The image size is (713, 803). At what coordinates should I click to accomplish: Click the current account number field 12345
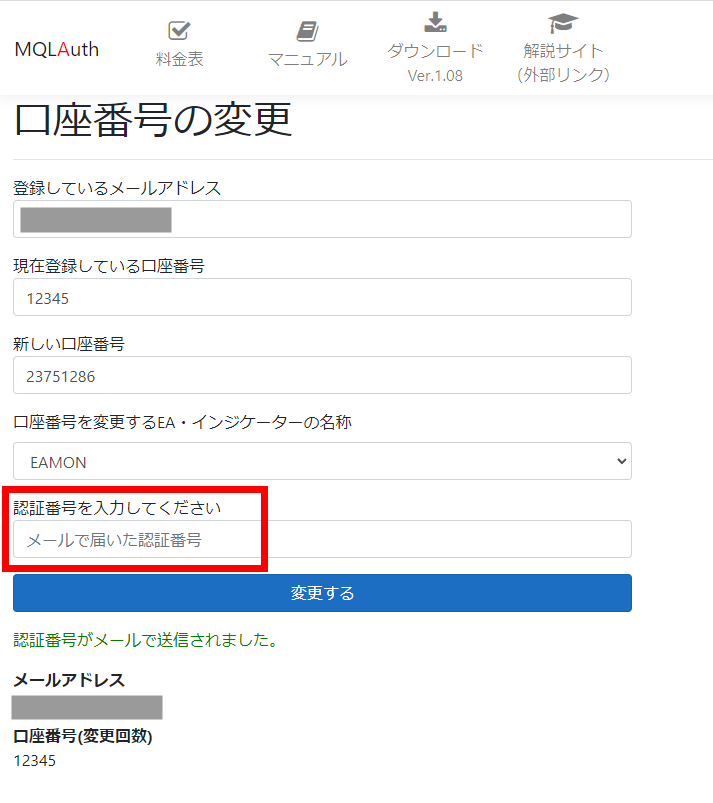322,297
